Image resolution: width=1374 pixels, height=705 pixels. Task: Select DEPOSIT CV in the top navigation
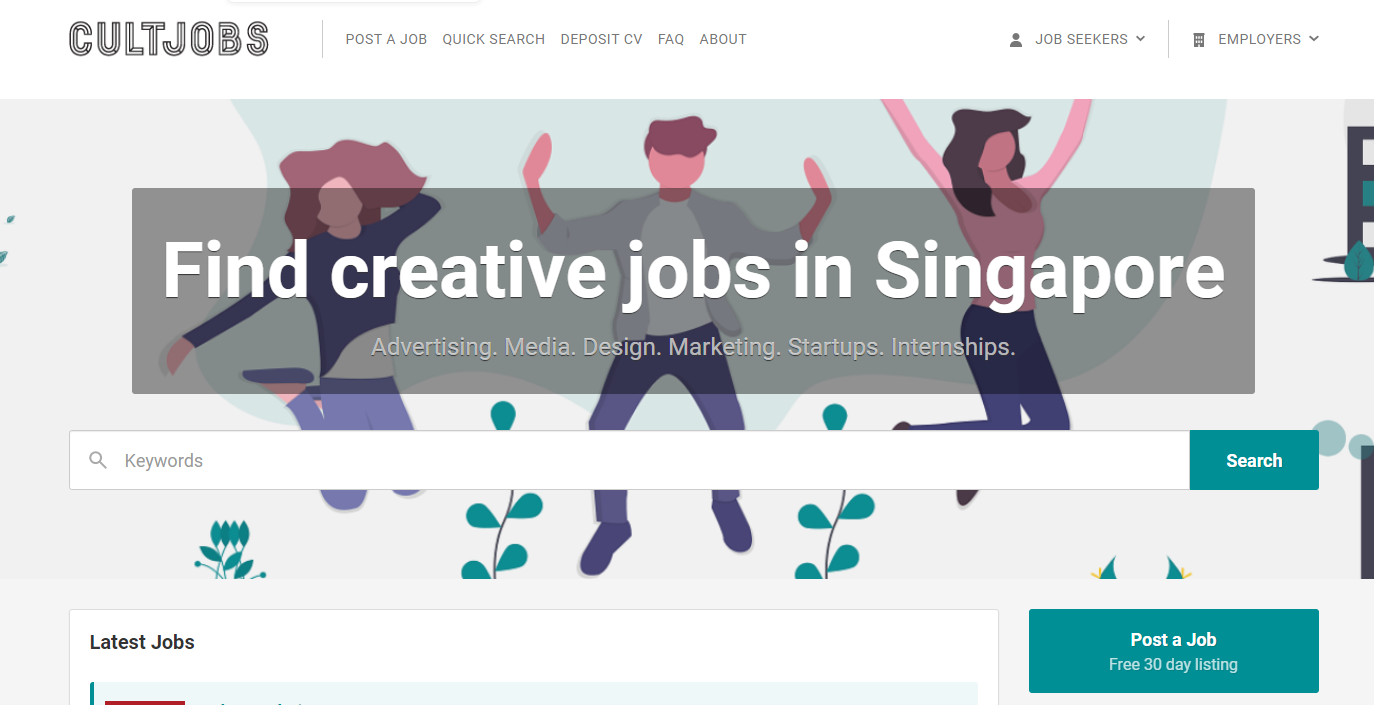(602, 39)
